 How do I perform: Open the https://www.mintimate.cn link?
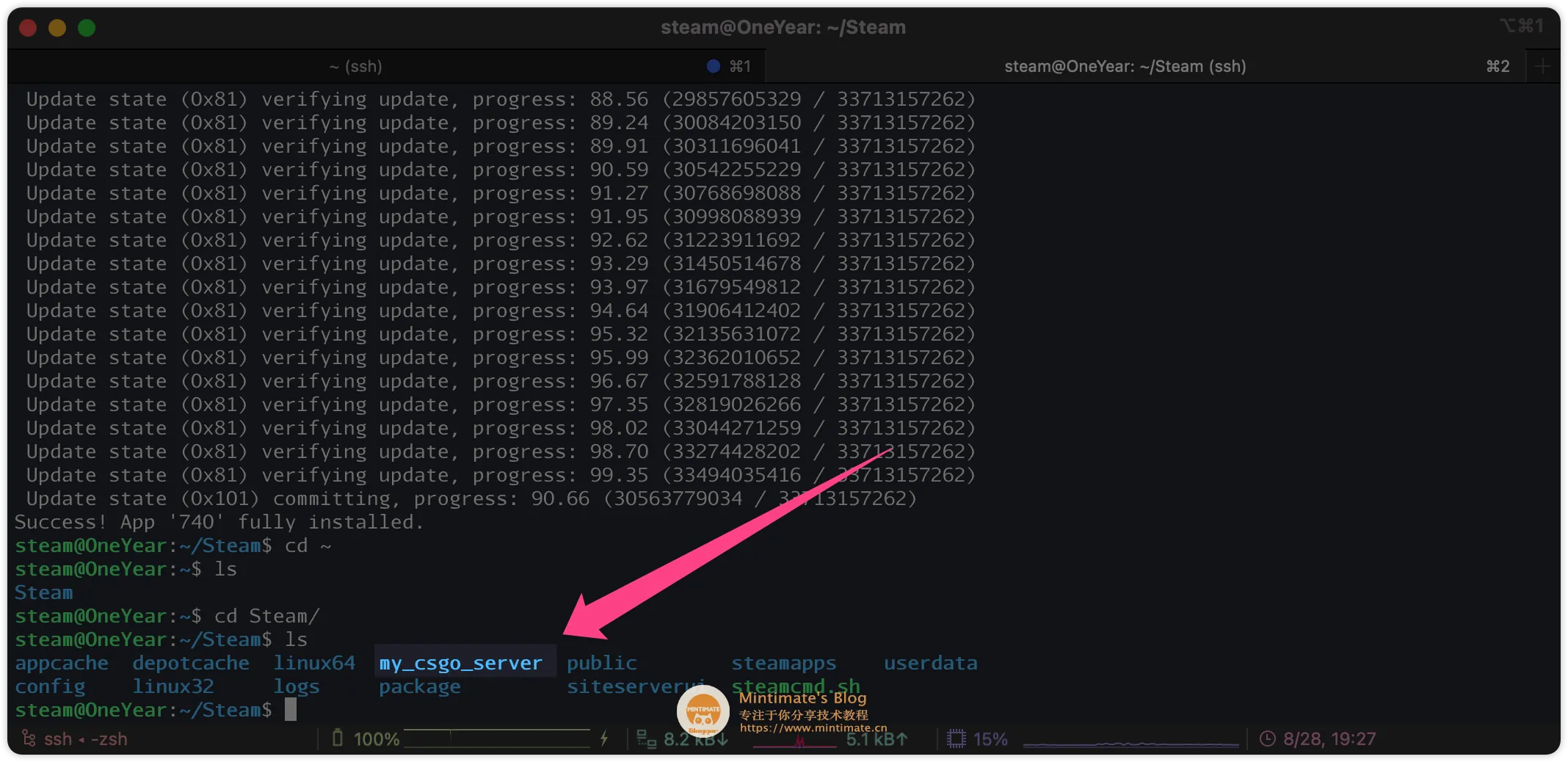tap(813, 728)
